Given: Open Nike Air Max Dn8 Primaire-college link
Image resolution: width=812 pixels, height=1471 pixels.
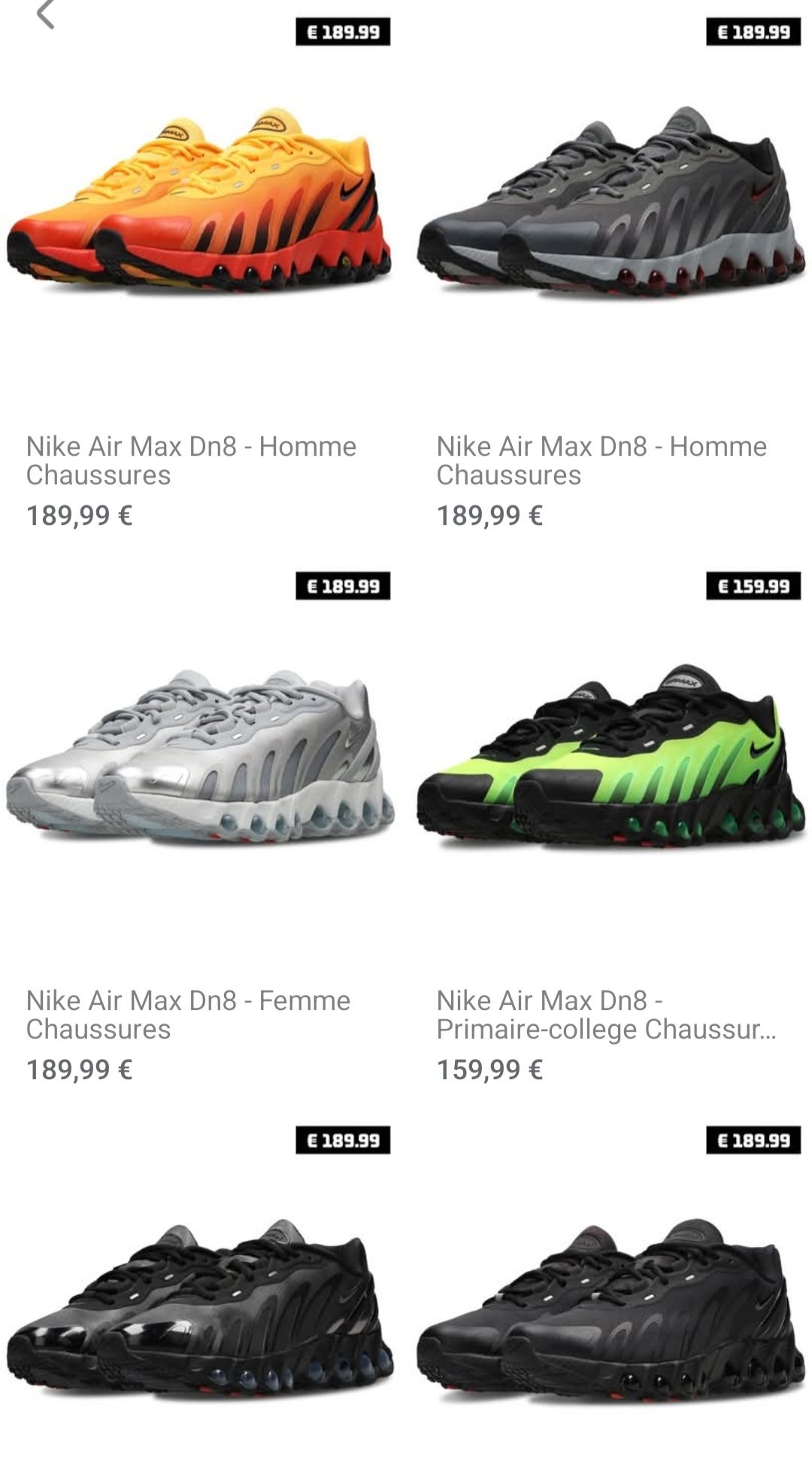Looking at the screenshot, I should coord(606,1015).
